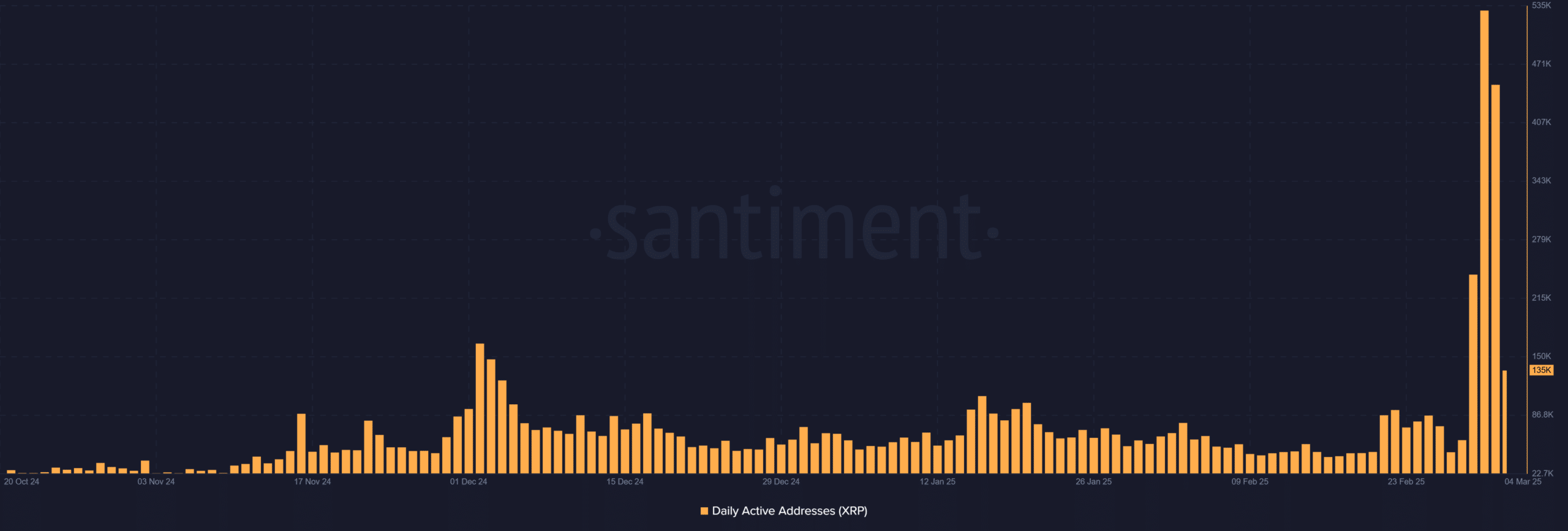Viewport: 1568px width, 531px height.
Task: Click the '26 Jan 25' date label
Action: 1093,482
